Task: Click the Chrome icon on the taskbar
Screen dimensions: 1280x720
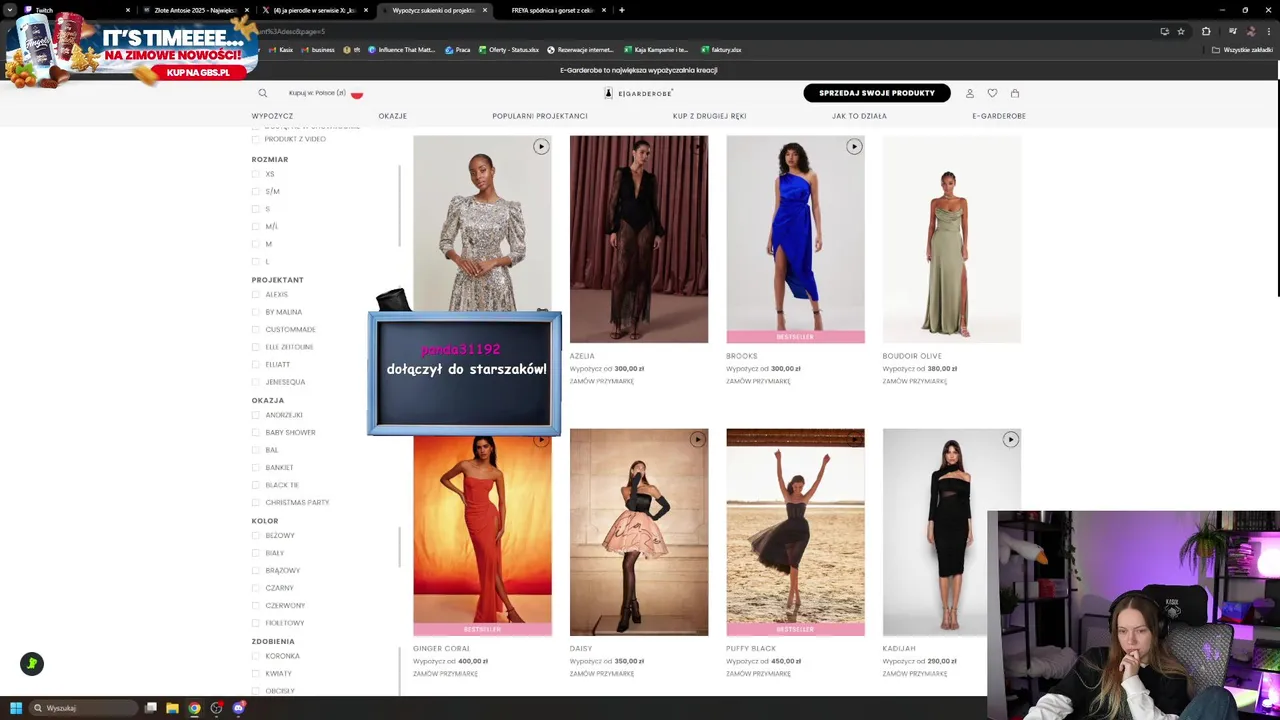Action: click(x=194, y=708)
